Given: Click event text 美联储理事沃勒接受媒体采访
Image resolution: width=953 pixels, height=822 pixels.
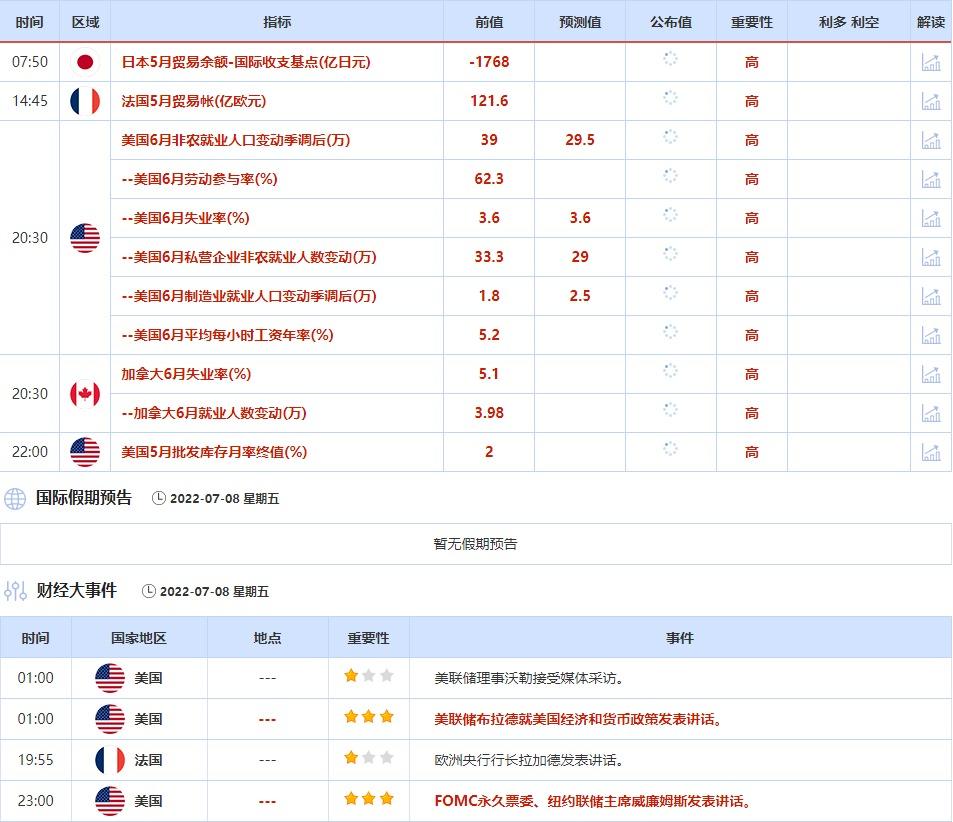Looking at the screenshot, I should (x=529, y=678).
